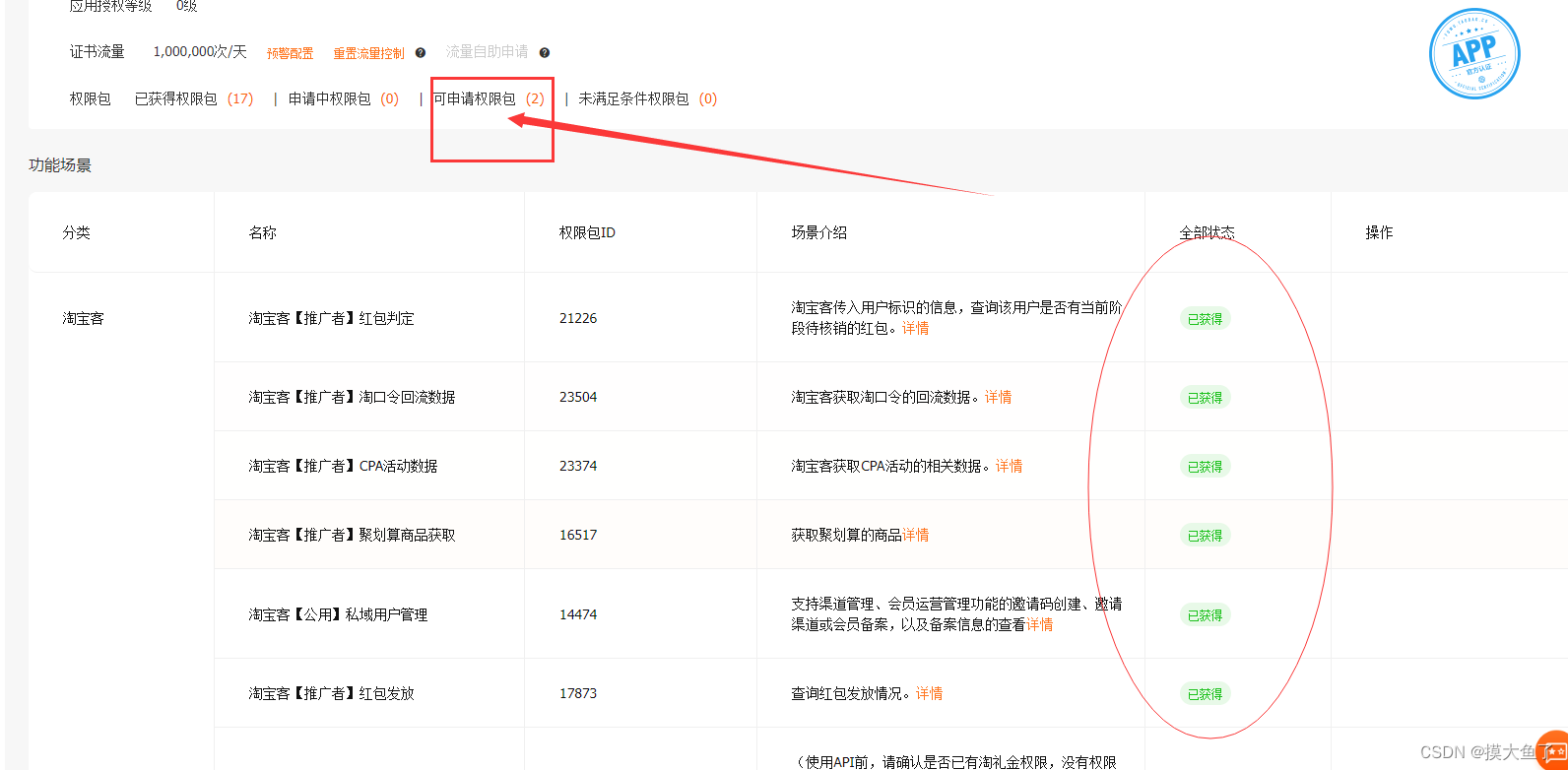Click the 权限包 label
The width and height of the screenshot is (1568, 770).
tap(90, 98)
